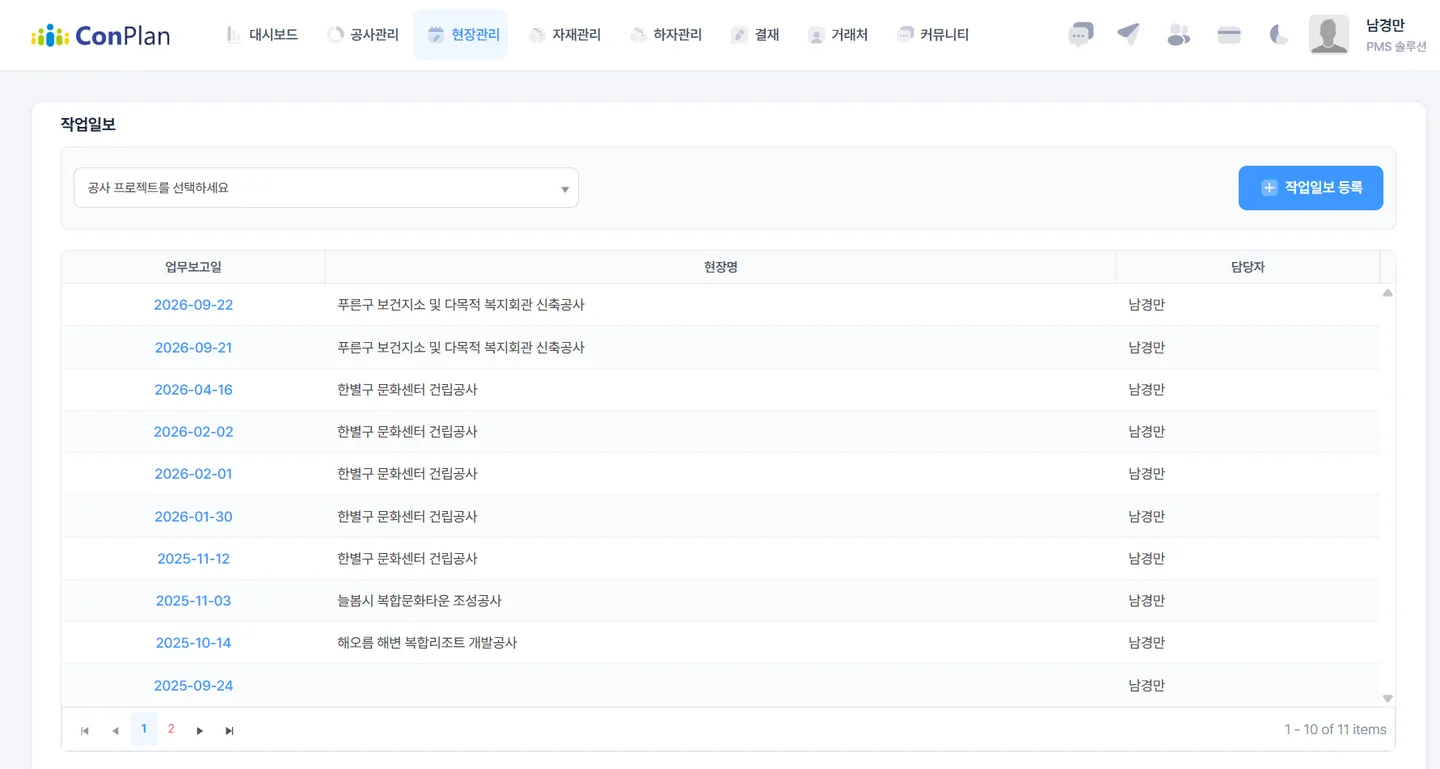Open the 커뮤니티 menu
The width and height of the screenshot is (1440, 769).
tap(933, 35)
